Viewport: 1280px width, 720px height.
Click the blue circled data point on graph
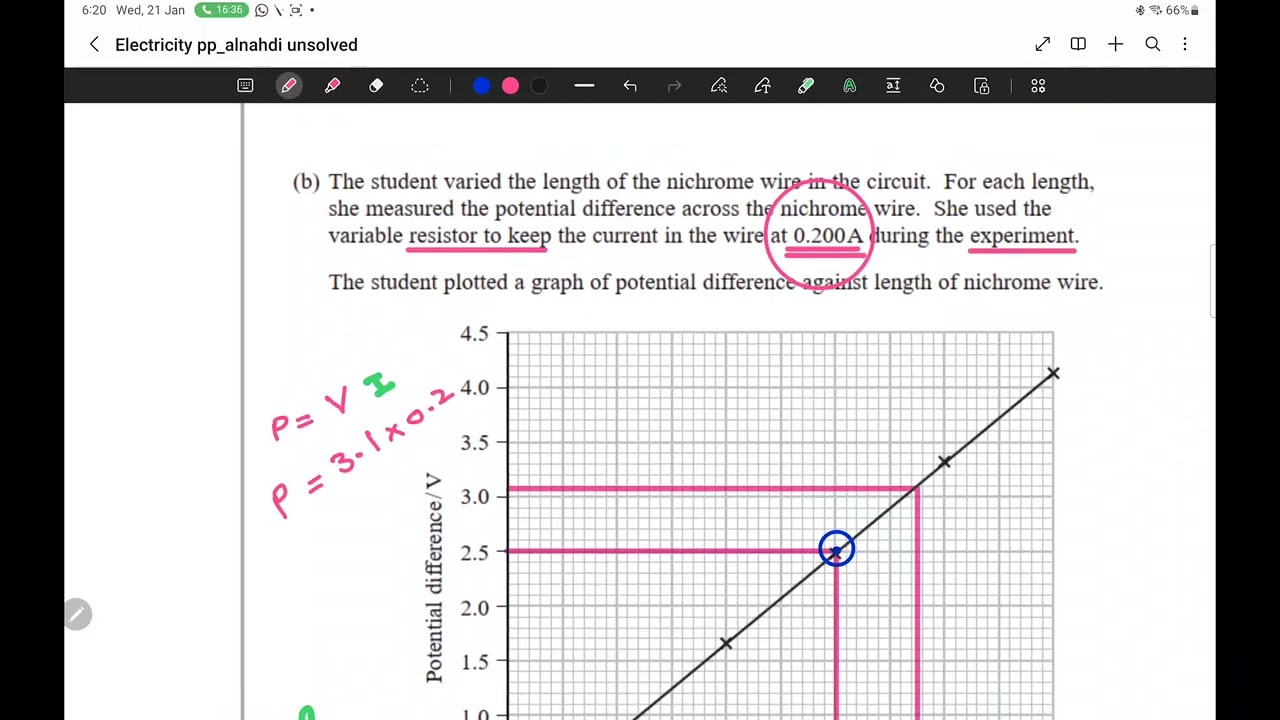(836, 549)
